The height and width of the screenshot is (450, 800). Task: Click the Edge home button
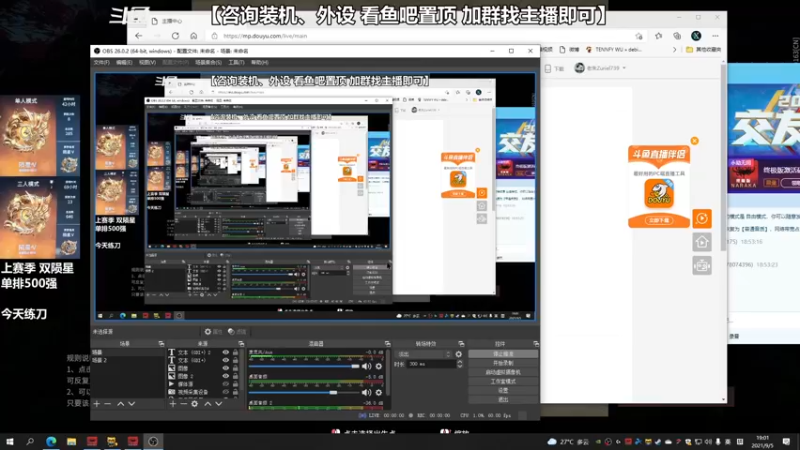pos(193,36)
